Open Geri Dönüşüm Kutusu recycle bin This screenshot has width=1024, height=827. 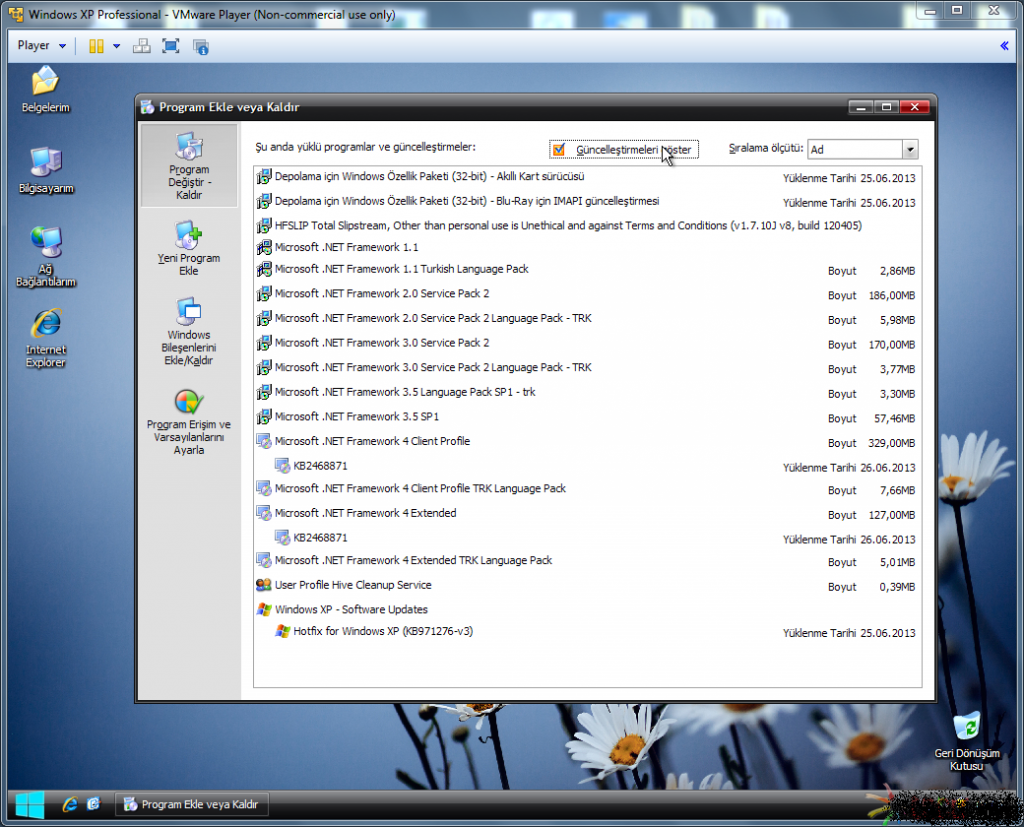tap(967, 742)
